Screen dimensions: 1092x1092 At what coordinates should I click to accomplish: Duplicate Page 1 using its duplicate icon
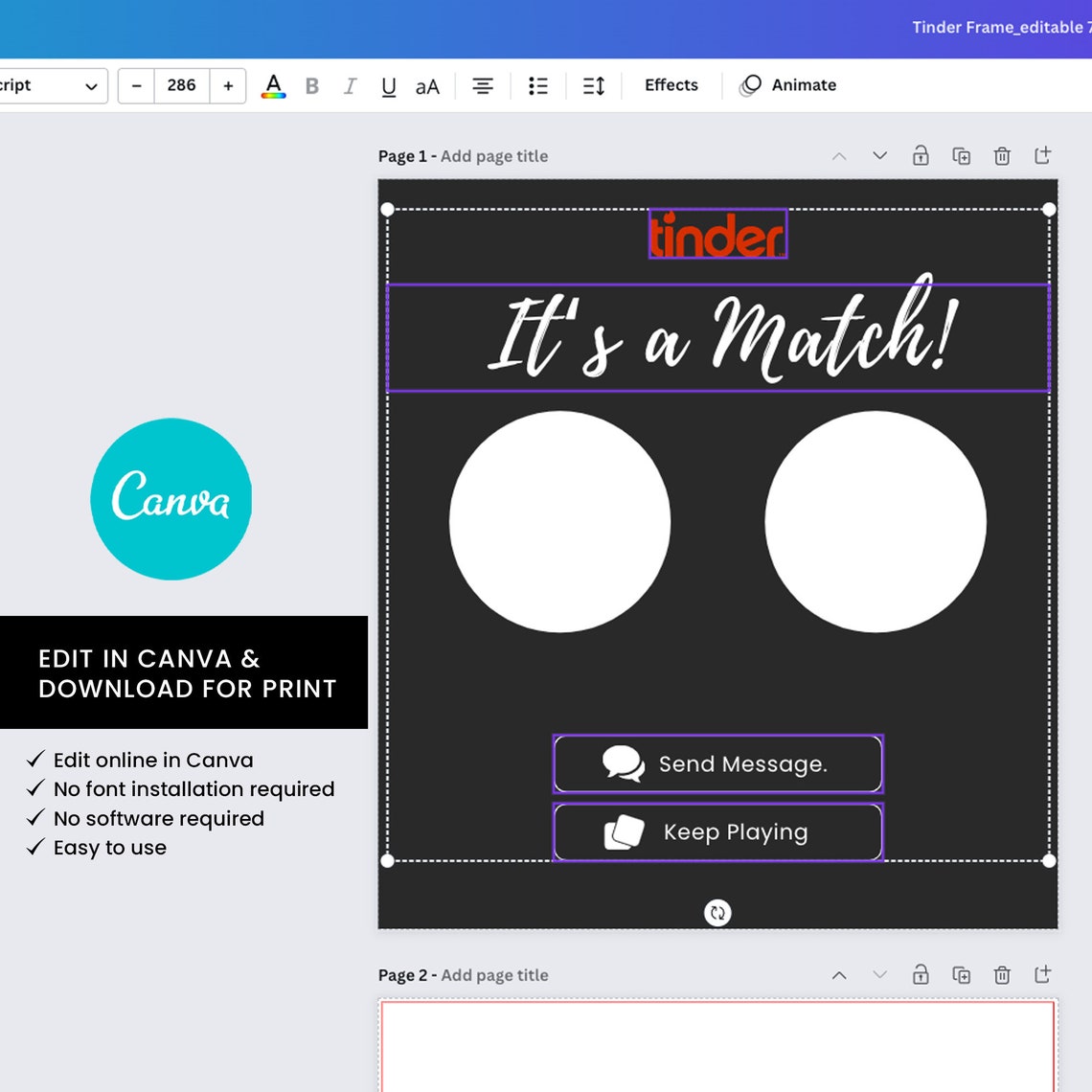click(x=962, y=155)
